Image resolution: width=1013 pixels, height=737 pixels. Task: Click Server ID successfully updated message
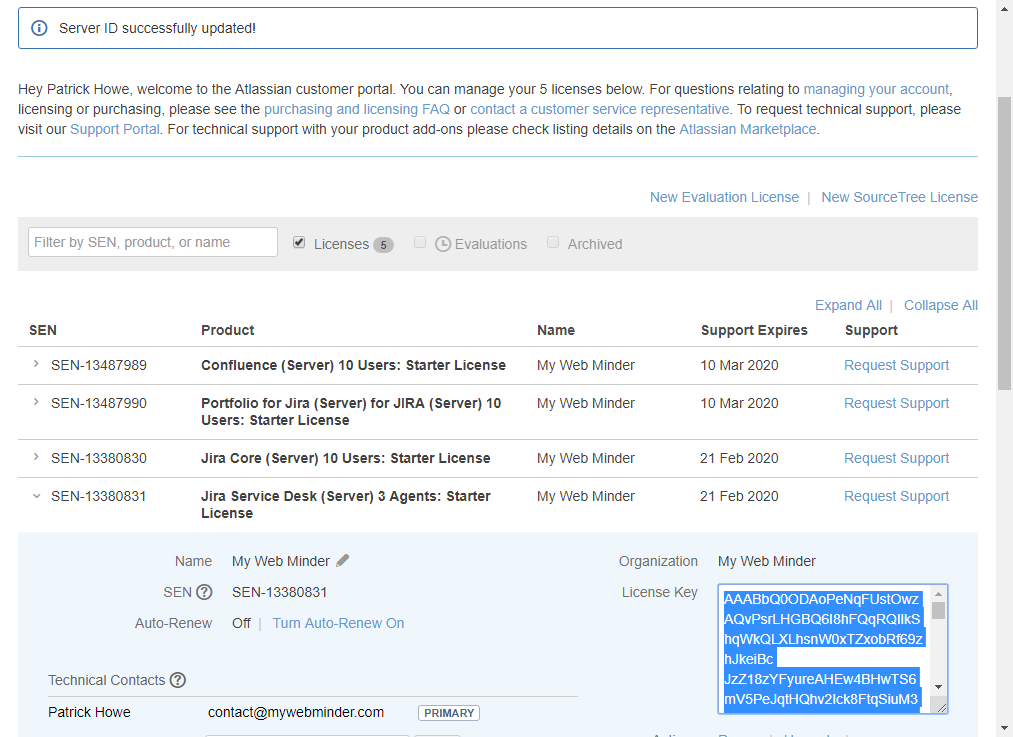tap(158, 28)
